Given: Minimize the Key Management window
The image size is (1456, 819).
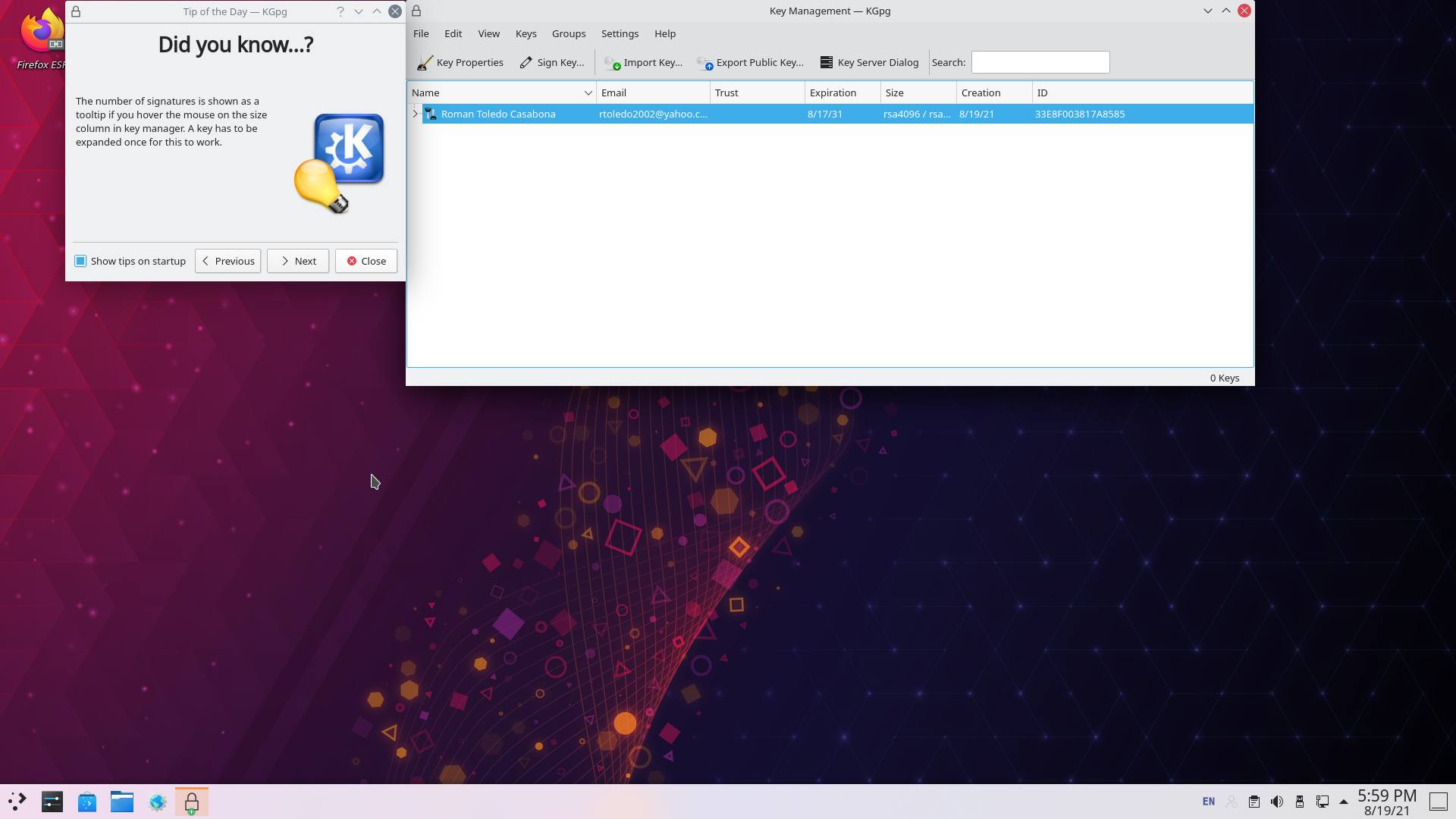Looking at the screenshot, I should tap(1208, 11).
